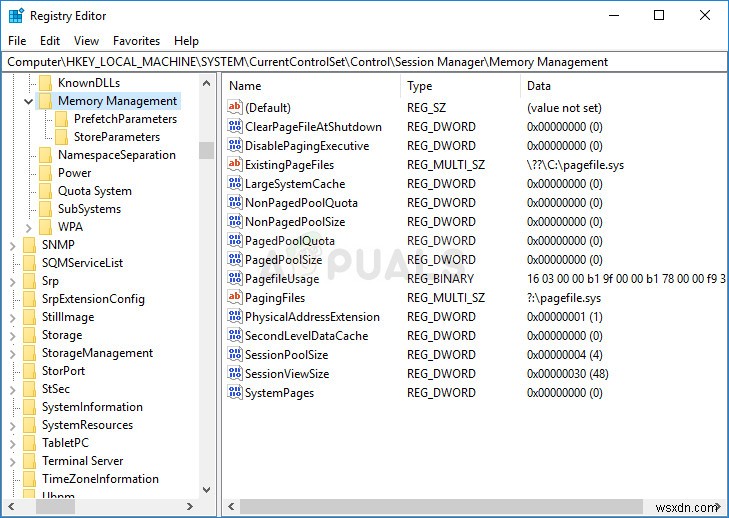Viewport: 729px width, 518px height.
Task: Click the SystemPages DWORD icon
Action: [x=235, y=392]
